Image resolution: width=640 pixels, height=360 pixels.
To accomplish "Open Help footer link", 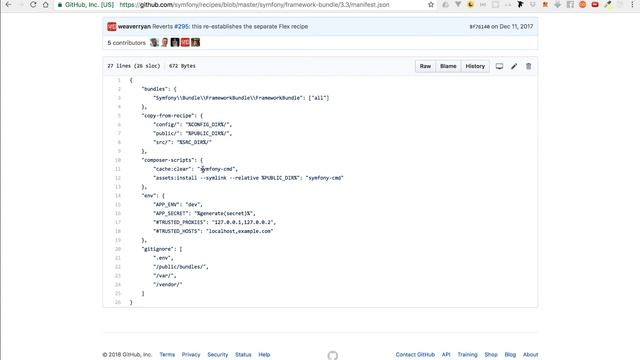I will [264, 355].
